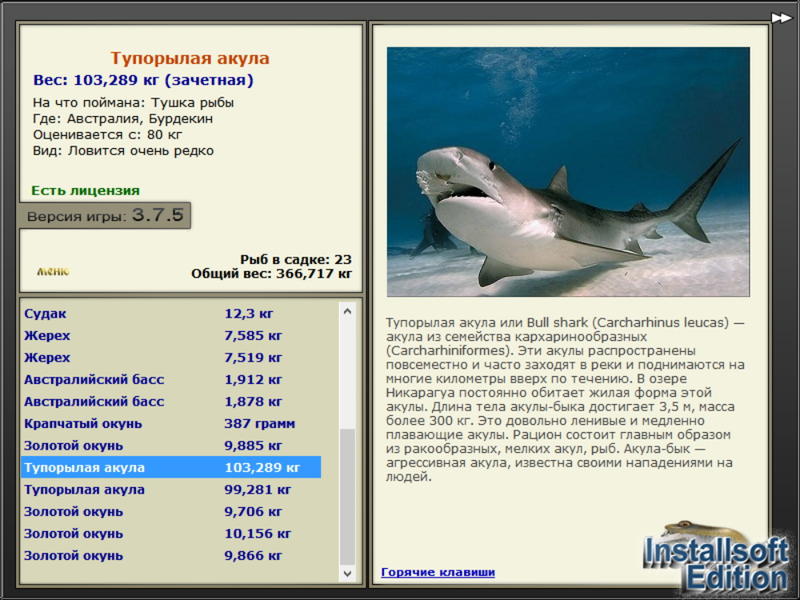Viewport: 800px width, 600px height.
Task: Choose Австралийский басс 1,912 кг in the list
Action: pos(171,379)
